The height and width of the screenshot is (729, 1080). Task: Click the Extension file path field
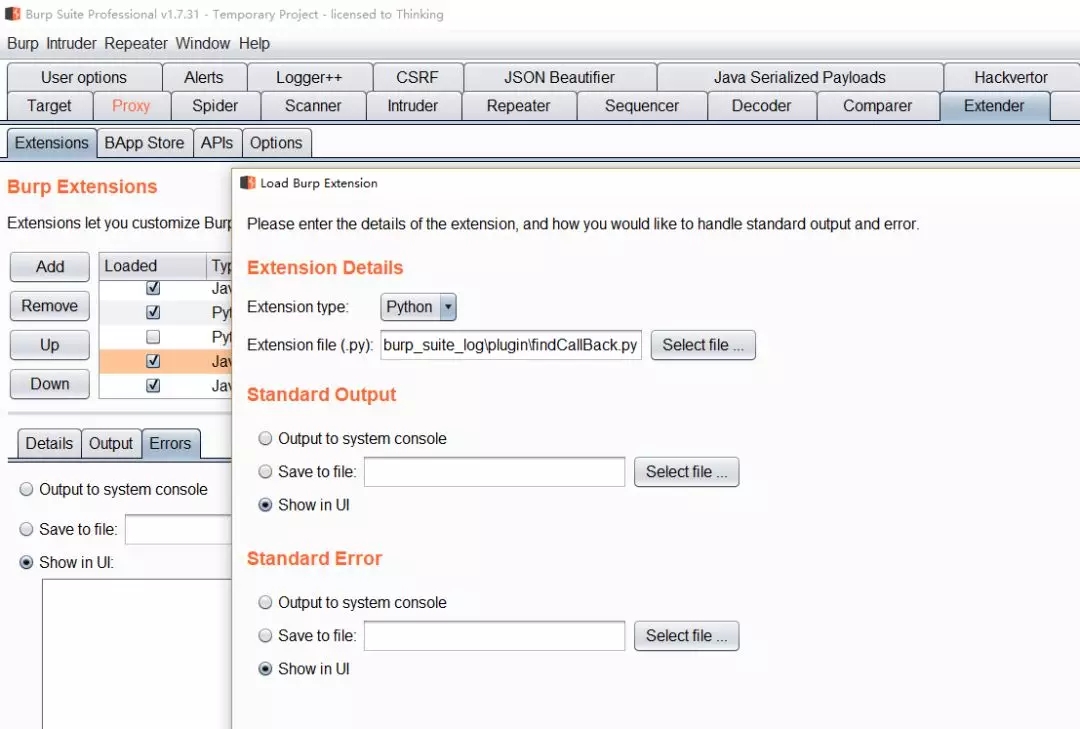pos(511,345)
